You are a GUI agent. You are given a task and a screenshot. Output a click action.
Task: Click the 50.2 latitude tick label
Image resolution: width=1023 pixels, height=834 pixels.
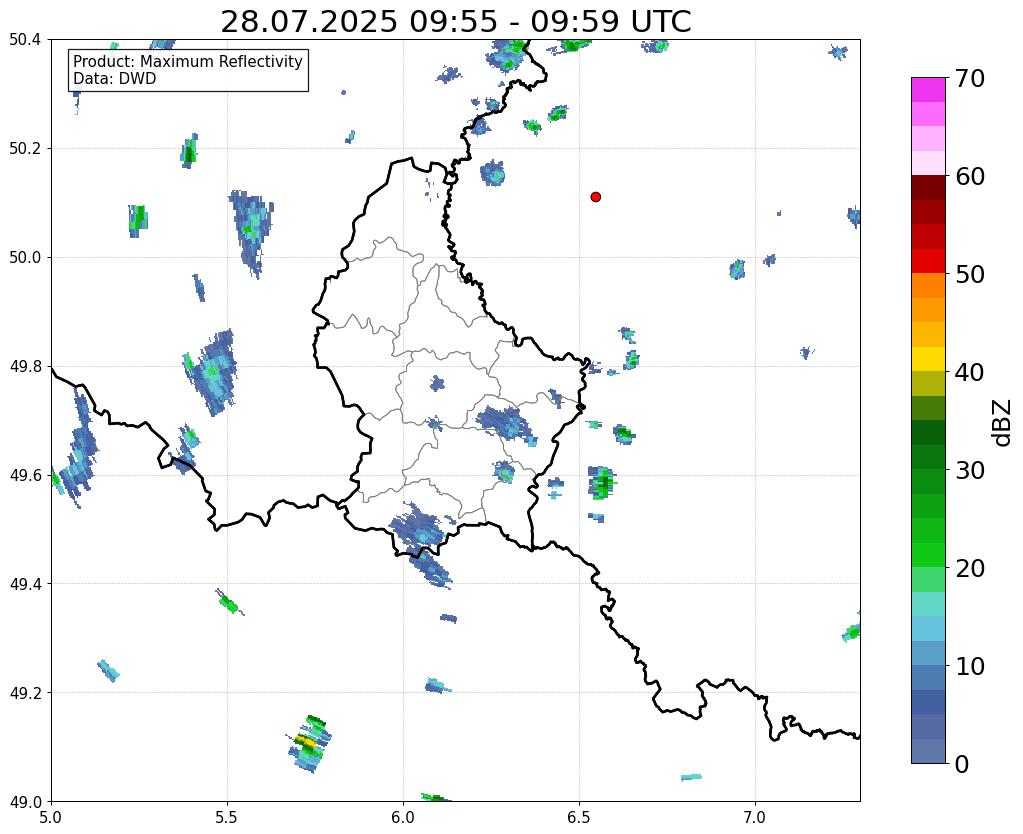point(25,149)
